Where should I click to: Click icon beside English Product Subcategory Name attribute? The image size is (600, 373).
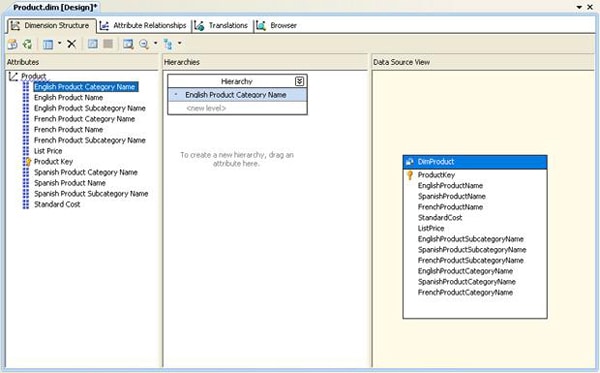point(26,108)
